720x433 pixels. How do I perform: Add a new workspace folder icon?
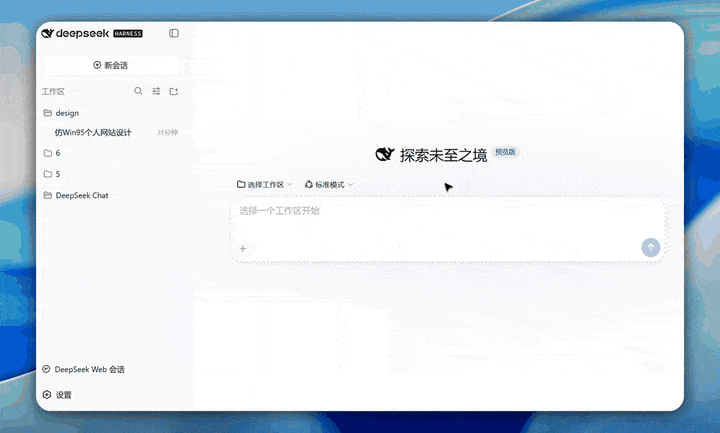pyautogui.click(x=174, y=91)
